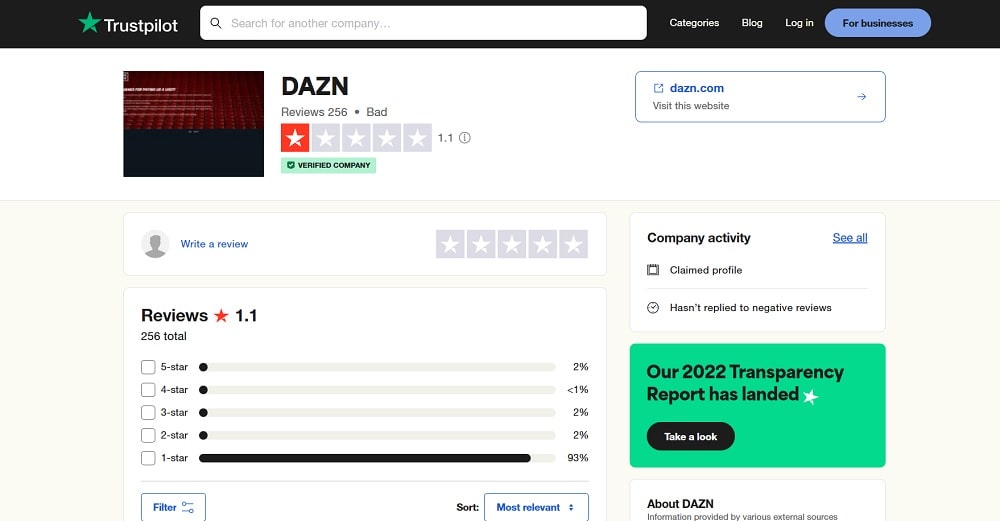The width and height of the screenshot is (1000, 521).
Task: Click the 5-star 2% rating bar
Action: click(377, 367)
